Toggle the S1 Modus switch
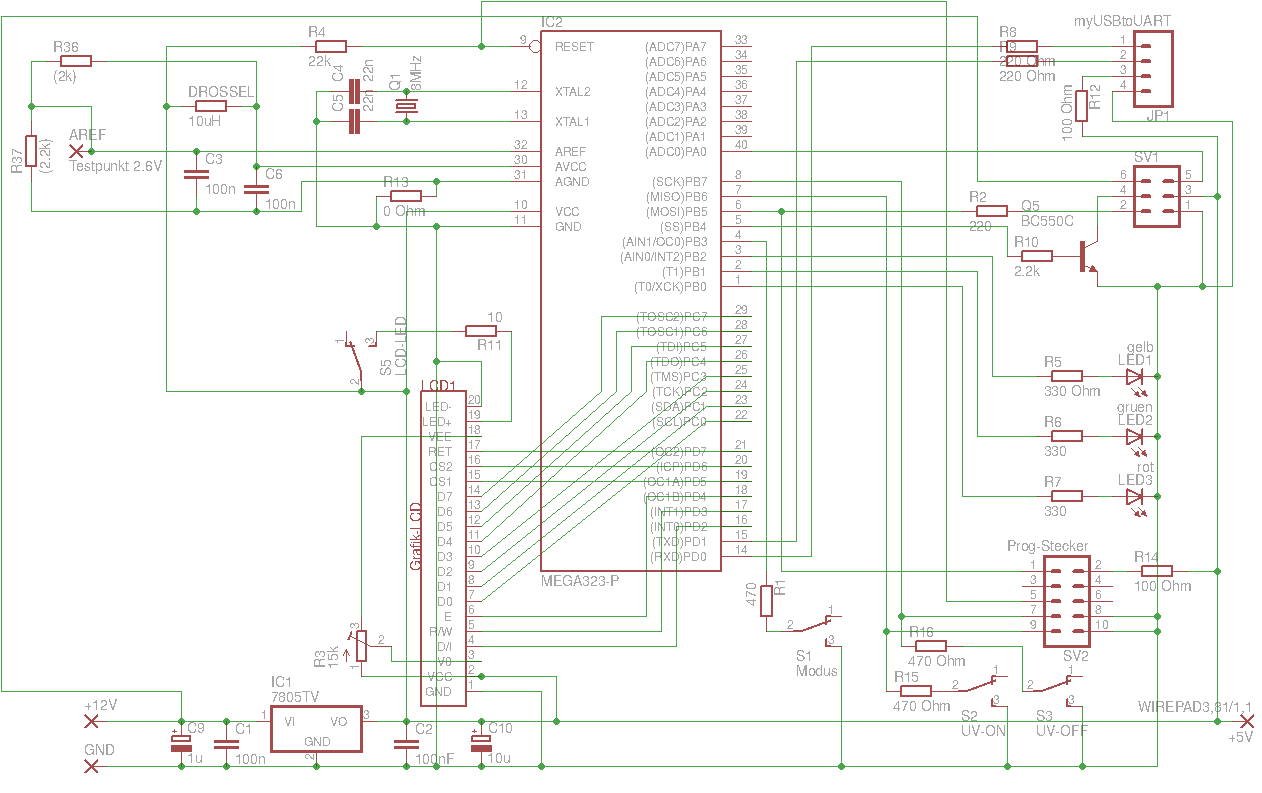 pos(814,625)
